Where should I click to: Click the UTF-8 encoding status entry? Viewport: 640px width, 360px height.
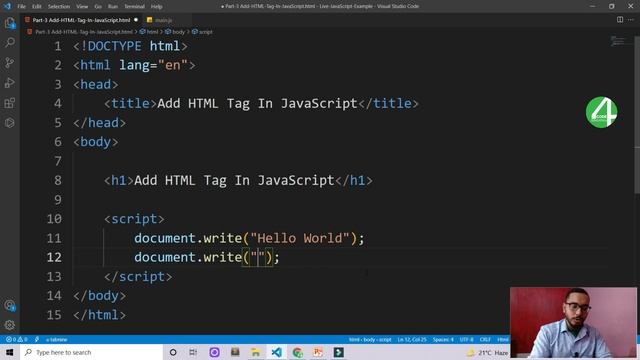467,340
